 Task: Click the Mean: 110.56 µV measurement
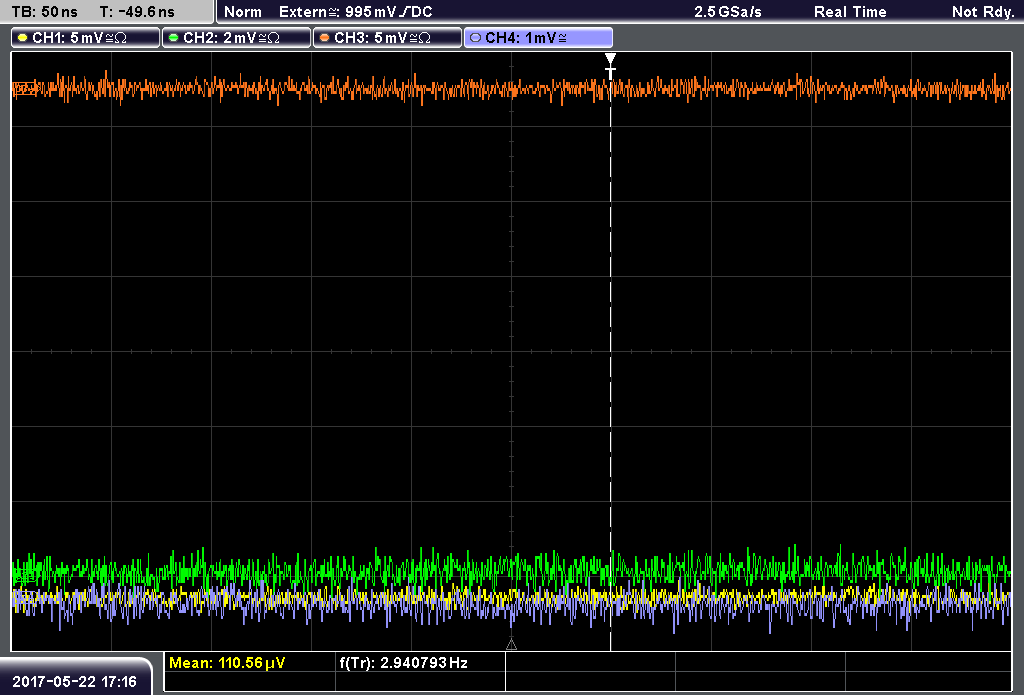click(227, 663)
